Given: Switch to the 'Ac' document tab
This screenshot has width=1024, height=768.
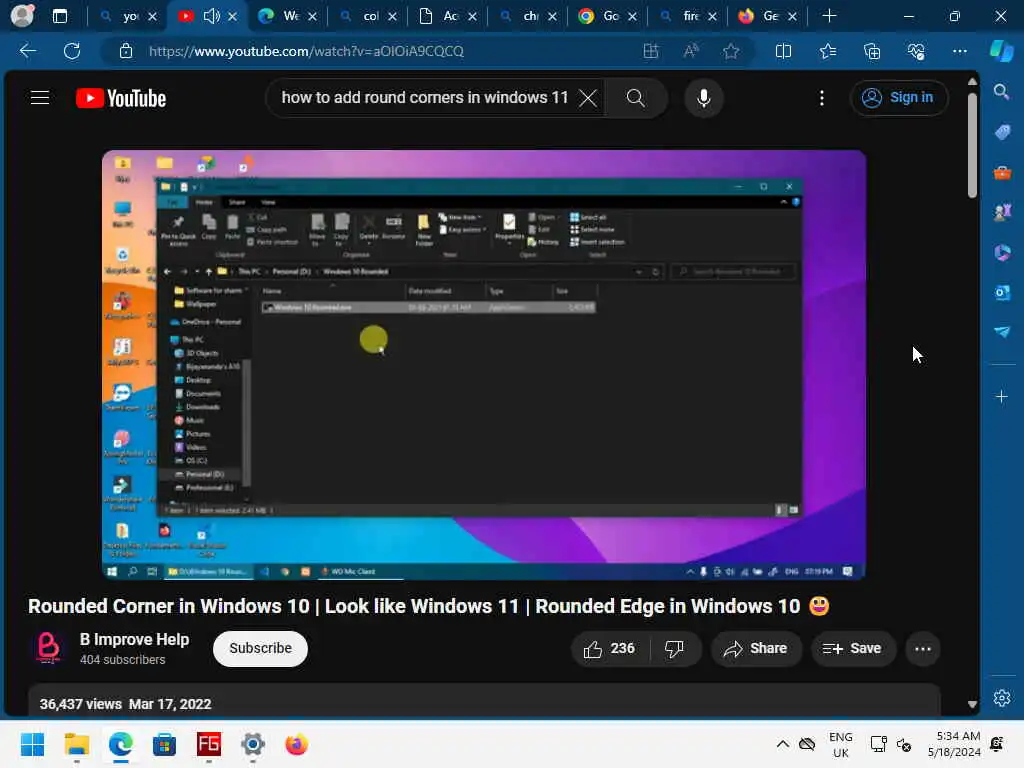Looking at the screenshot, I should (x=447, y=16).
